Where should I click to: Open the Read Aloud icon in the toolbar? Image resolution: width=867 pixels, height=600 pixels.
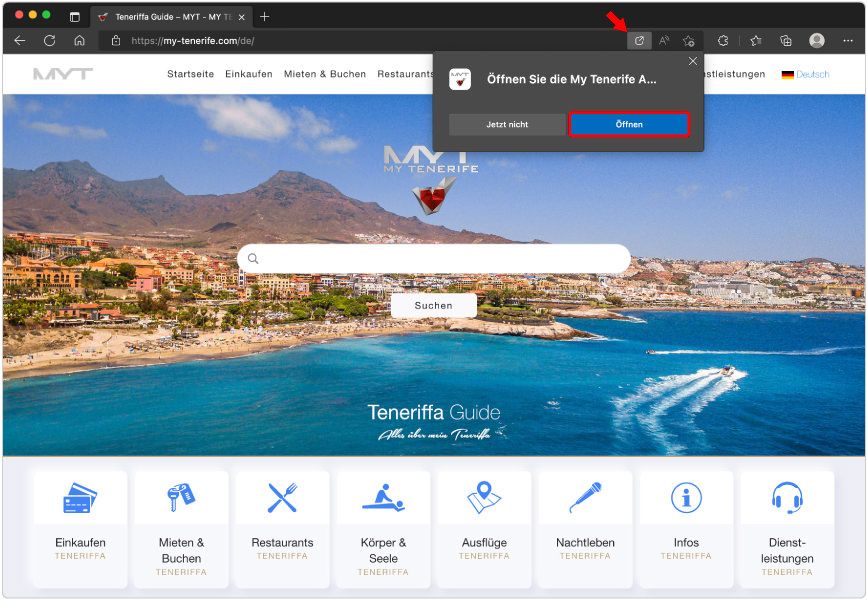tap(665, 41)
